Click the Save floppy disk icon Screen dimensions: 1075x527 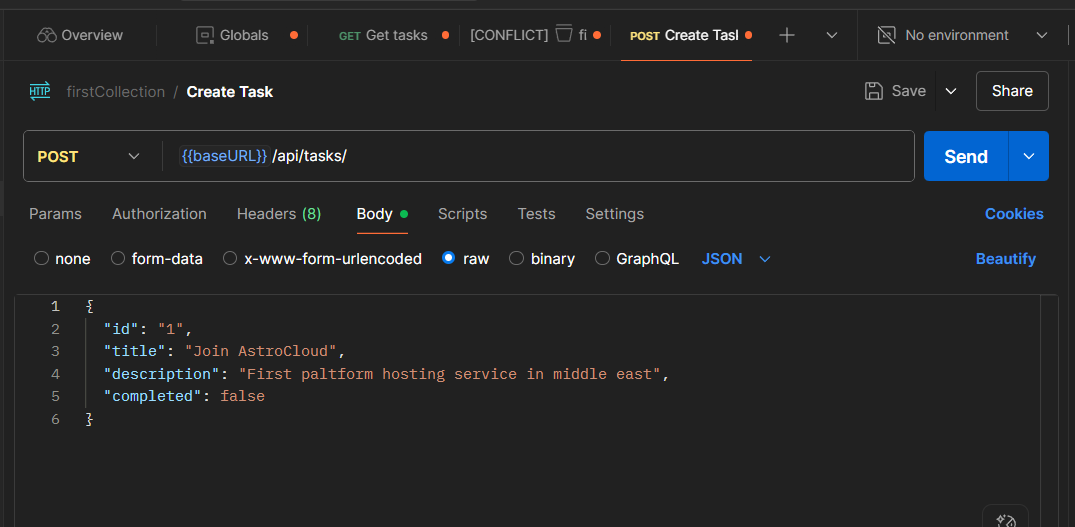pos(874,91)
